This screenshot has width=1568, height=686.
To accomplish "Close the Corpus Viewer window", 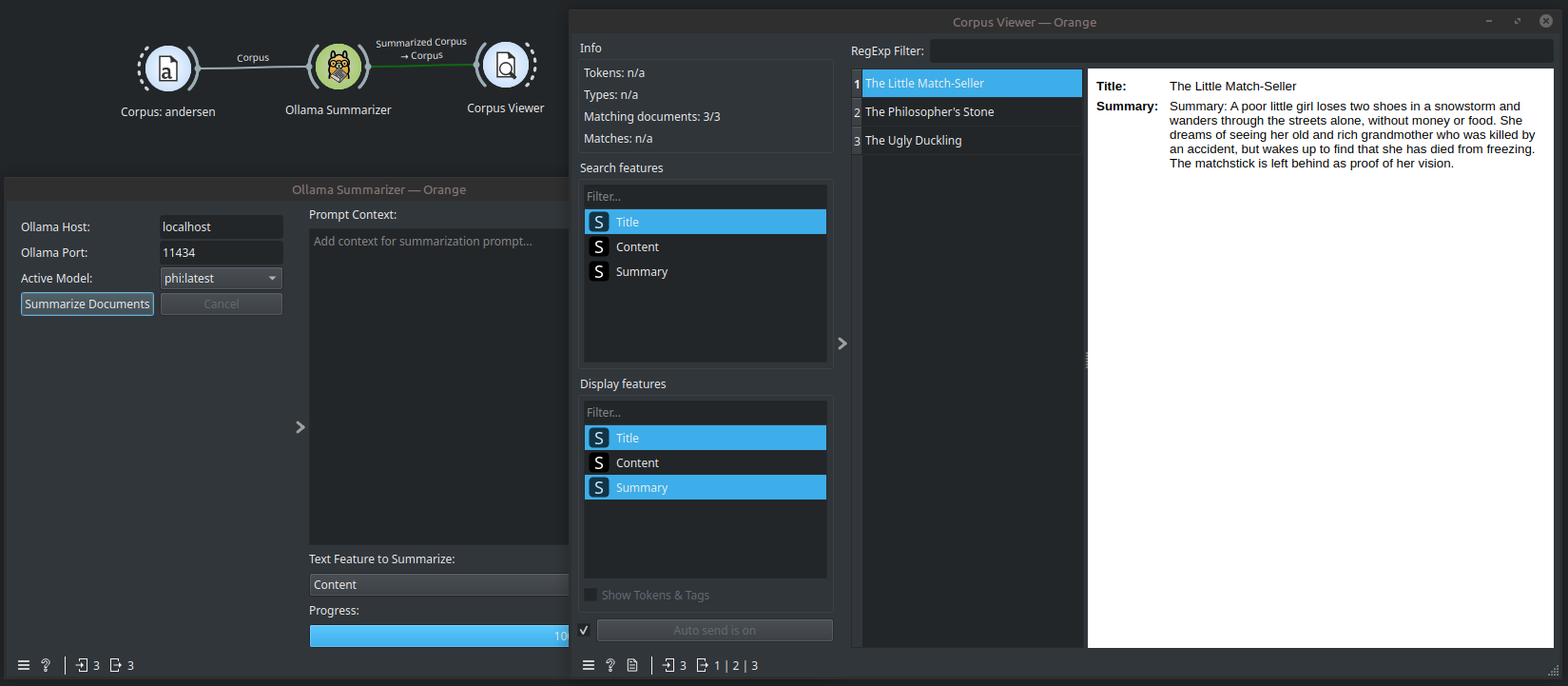I will pyautogui.click(x=1546, y=21).
